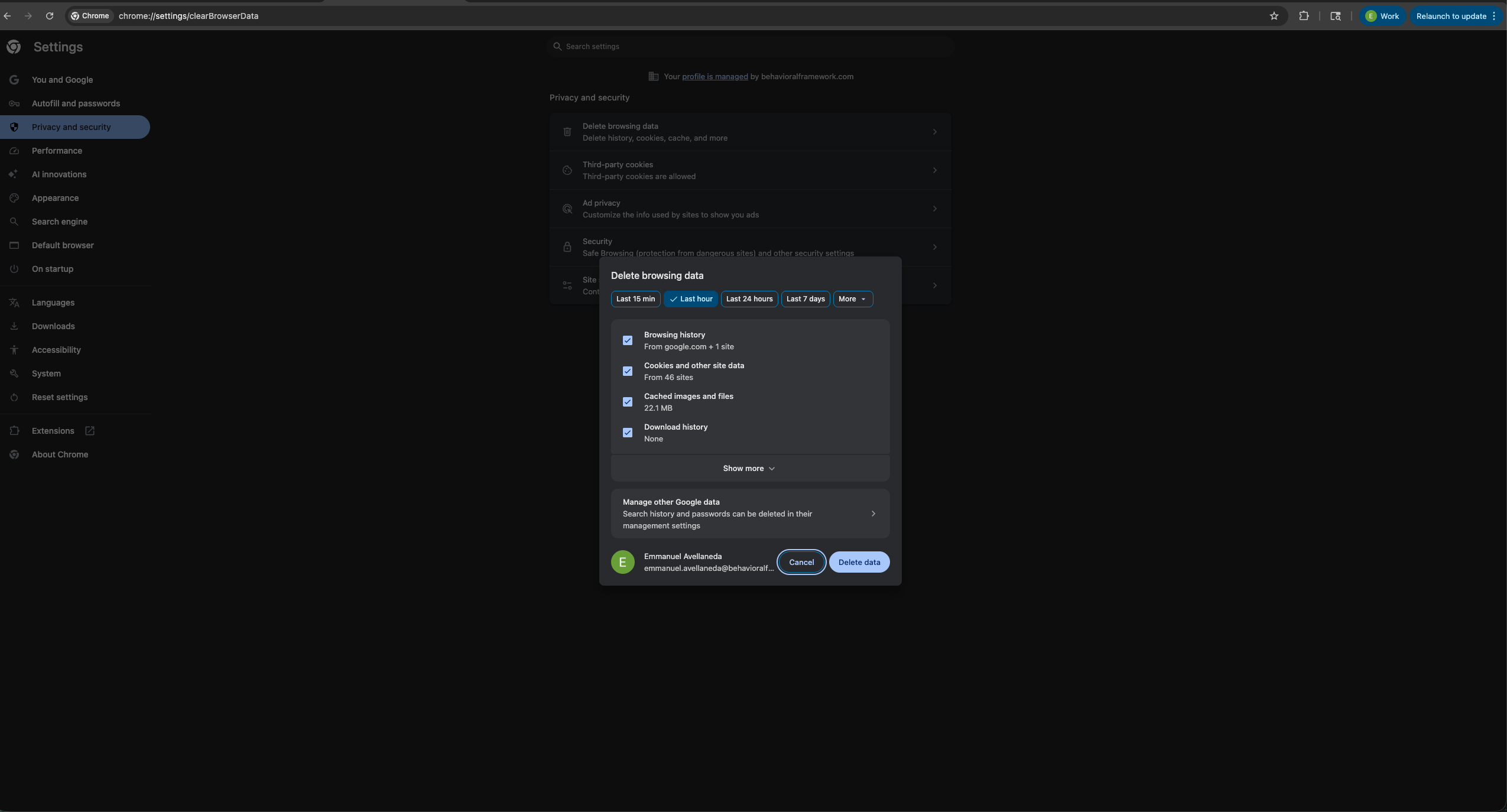Toggle the Download history checkbox
1507x812 pixels.
click(628, 433)
